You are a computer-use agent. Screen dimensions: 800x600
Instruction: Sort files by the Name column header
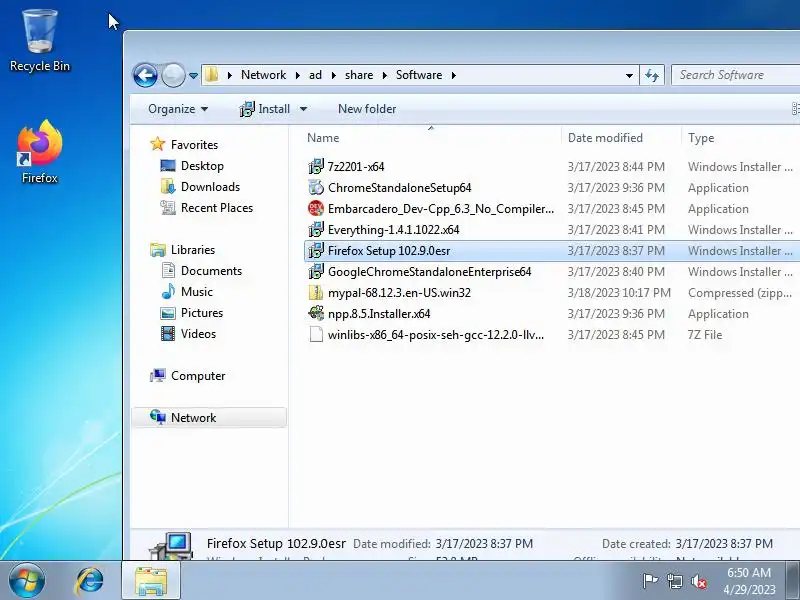pyautogui.click(x=323, y=138)
